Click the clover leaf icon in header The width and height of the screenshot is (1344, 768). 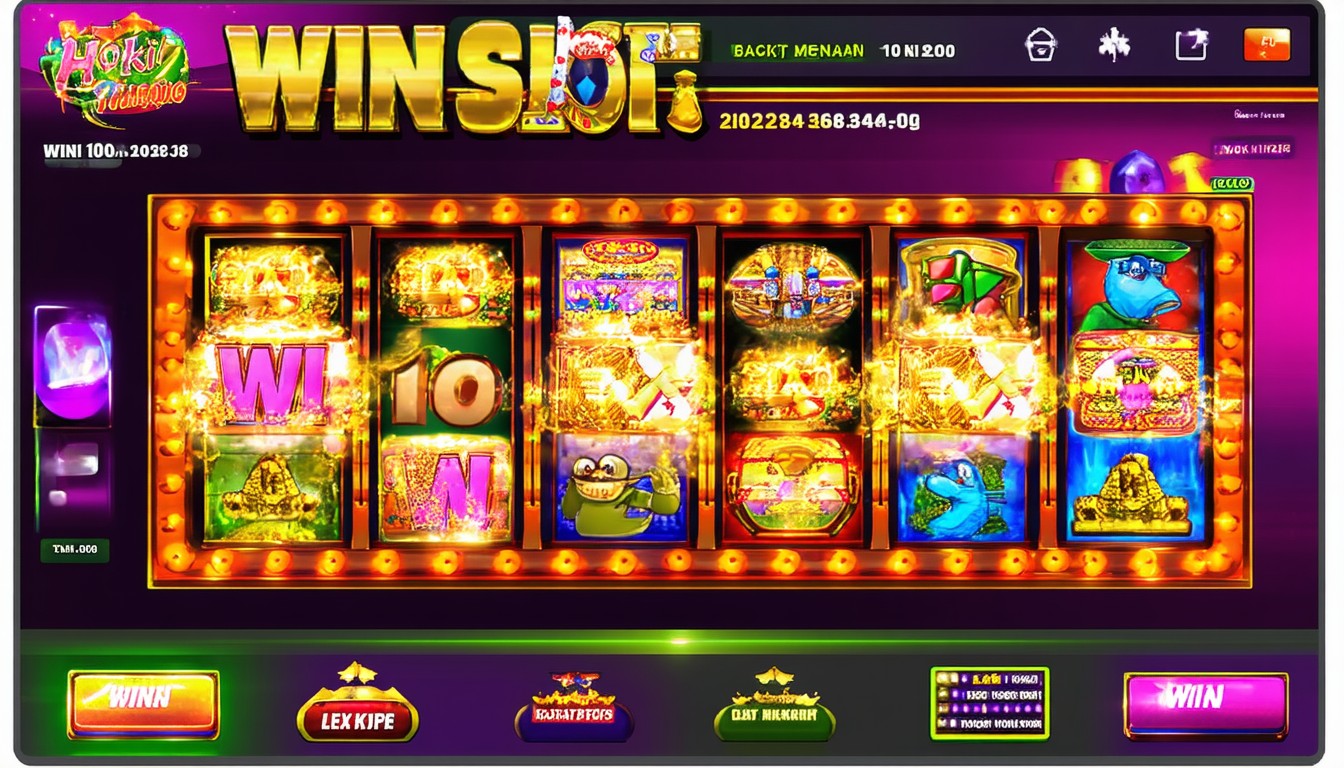1114,45
